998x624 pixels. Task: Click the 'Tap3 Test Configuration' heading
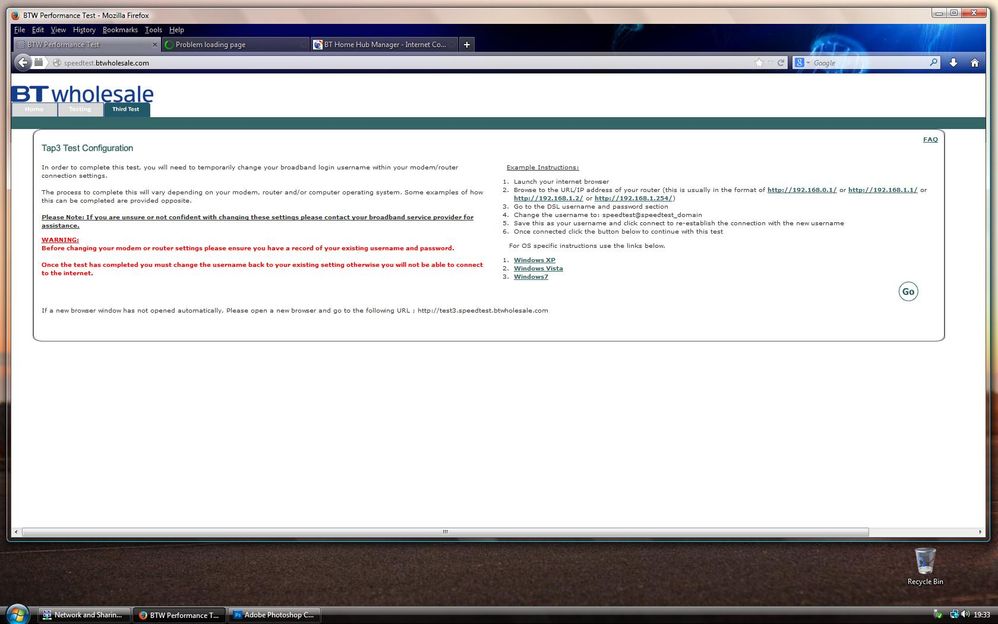87,148
